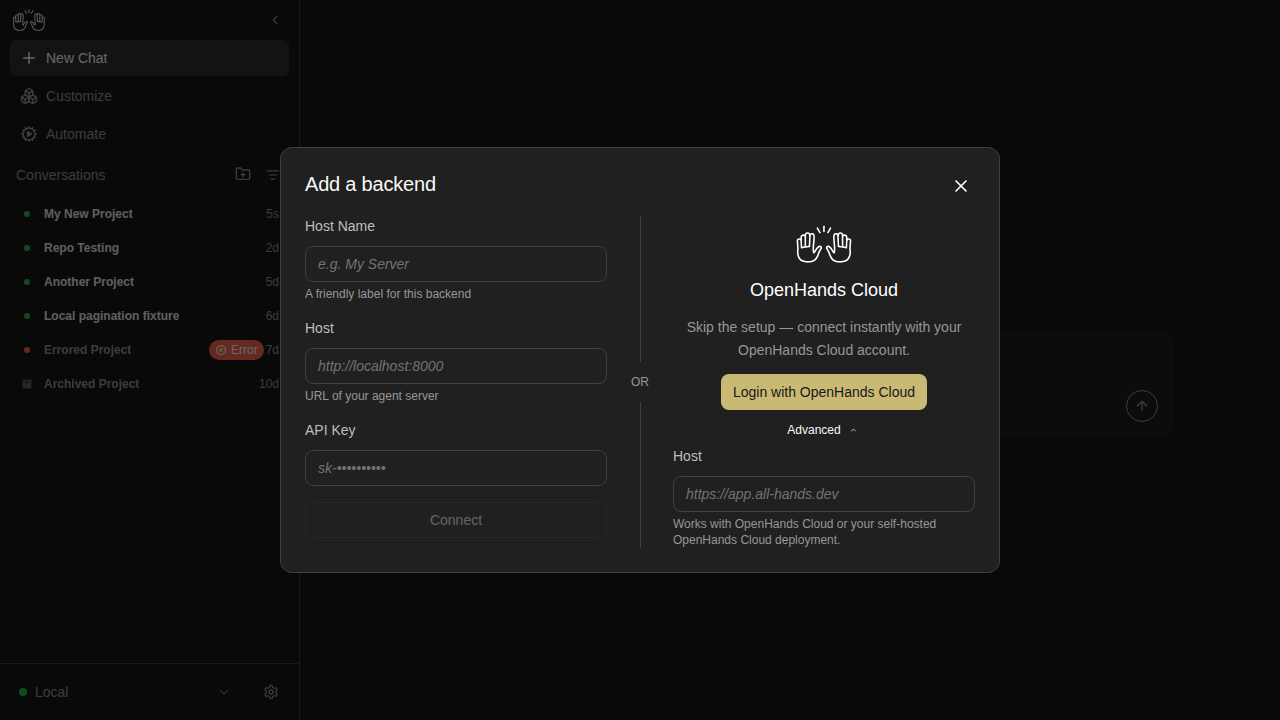Close the Add a backend dialog
Screen dimensions: 1280x720
961,186
